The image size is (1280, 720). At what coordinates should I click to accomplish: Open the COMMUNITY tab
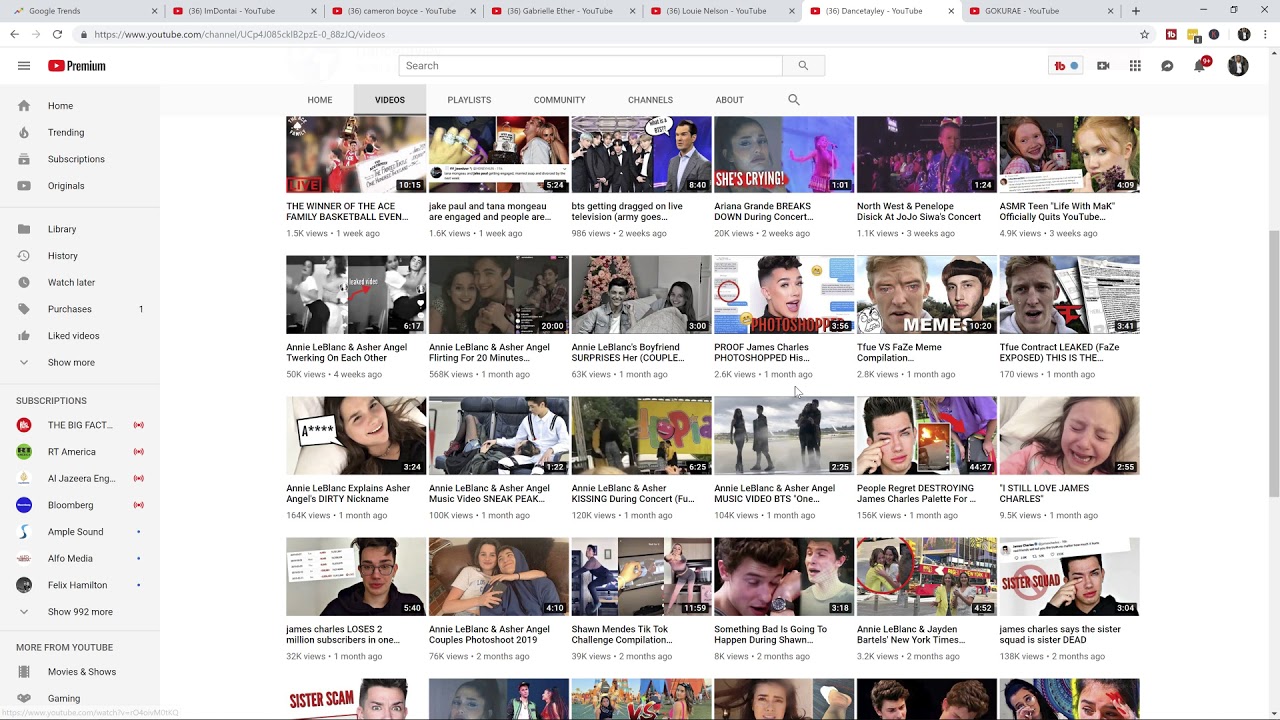(x=559, y=100)
